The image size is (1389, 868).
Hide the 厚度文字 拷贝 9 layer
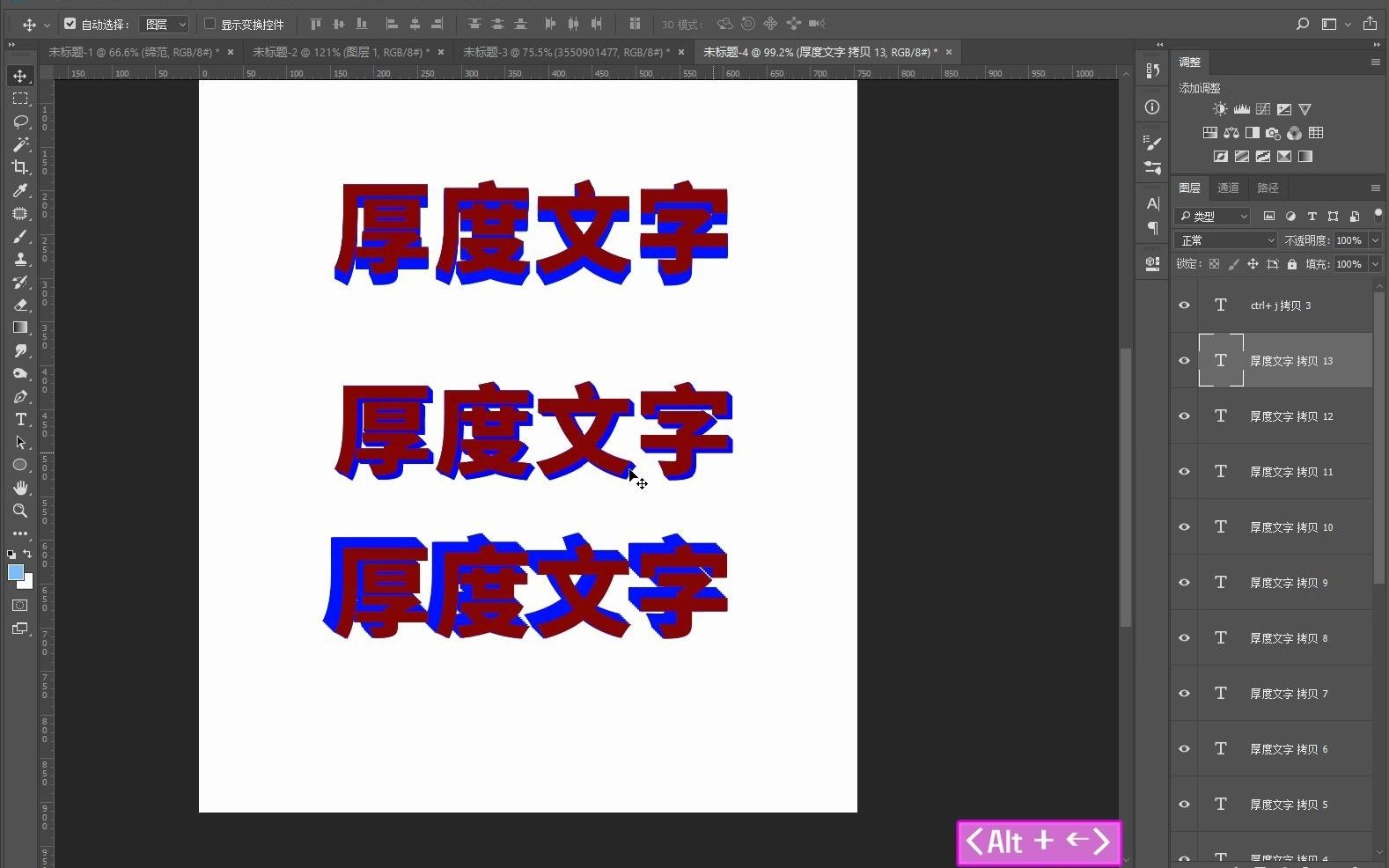point(1184,583)
